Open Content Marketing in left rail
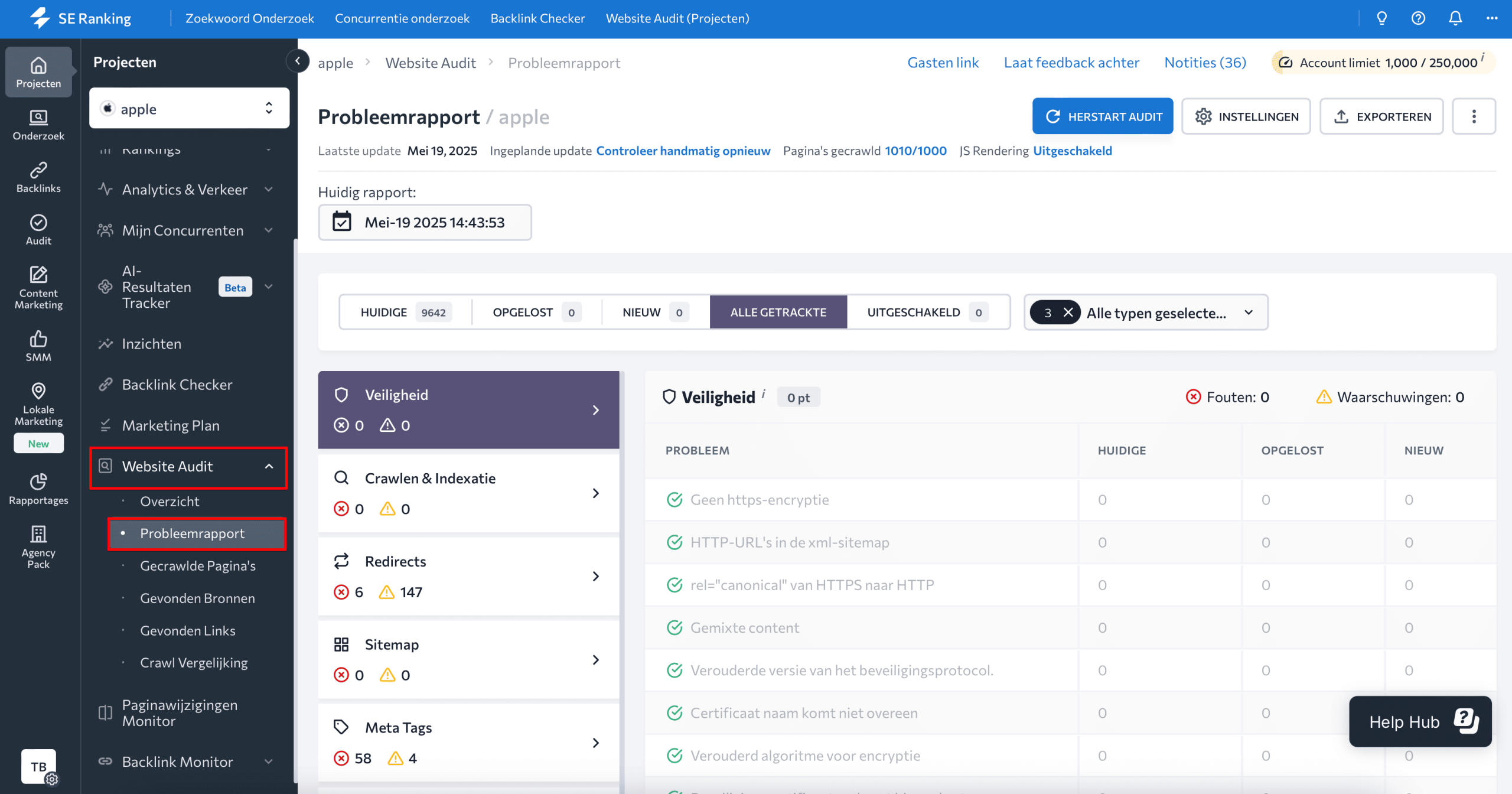Image resolution: width=1512 pixels, height=794 pixels. click(38, 288)
